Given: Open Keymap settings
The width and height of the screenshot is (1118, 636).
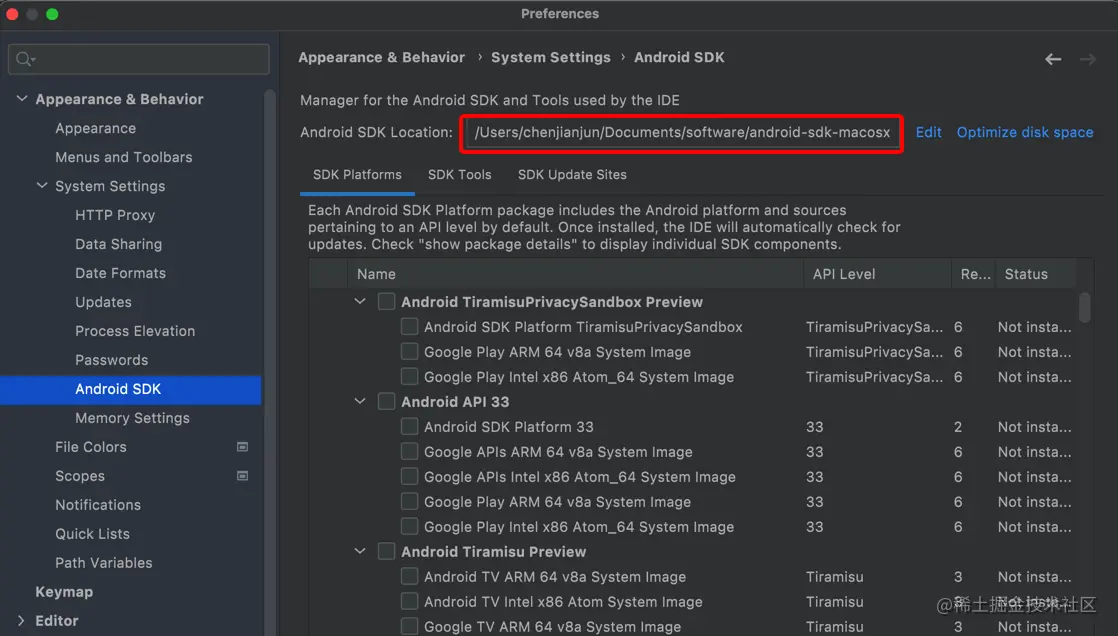Looking at the screenshot, I should (x=64, y=592).
